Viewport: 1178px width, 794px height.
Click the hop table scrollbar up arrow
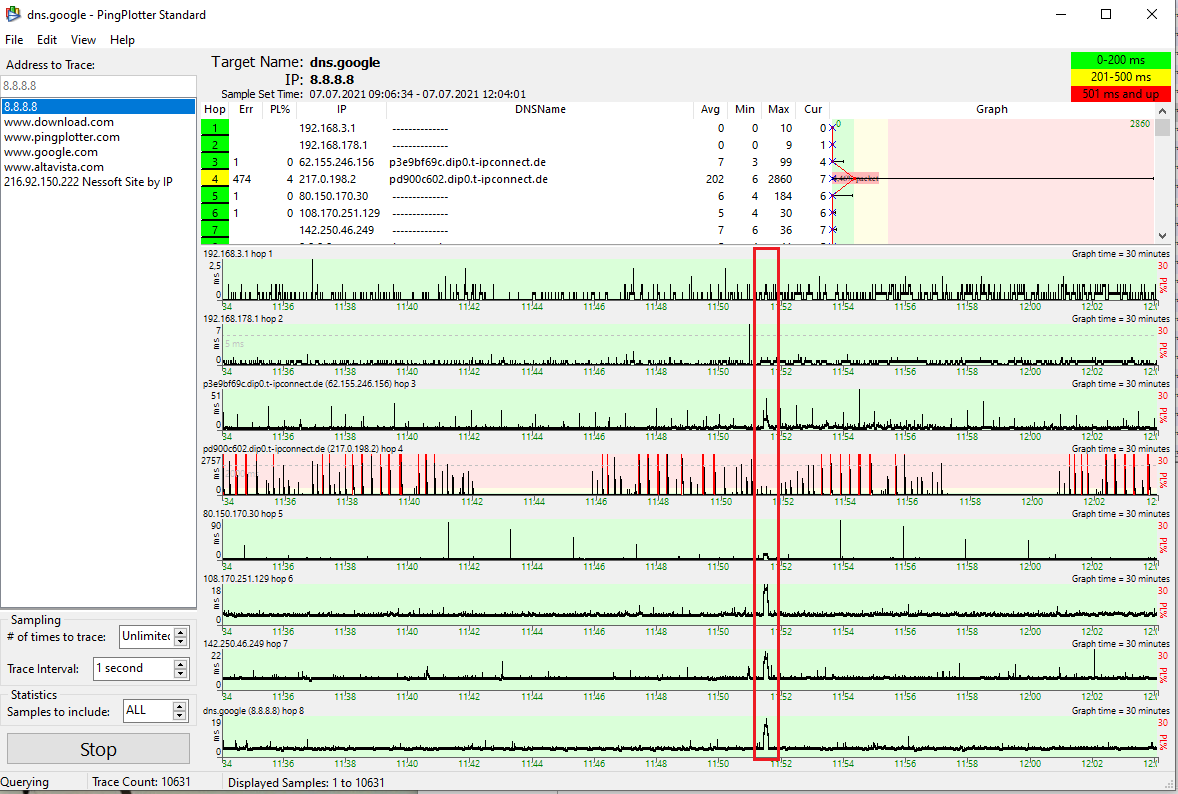tap(1162, 110)
